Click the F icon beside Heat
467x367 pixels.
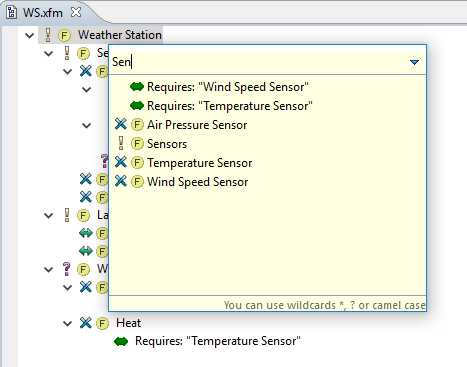pos(102,323)
